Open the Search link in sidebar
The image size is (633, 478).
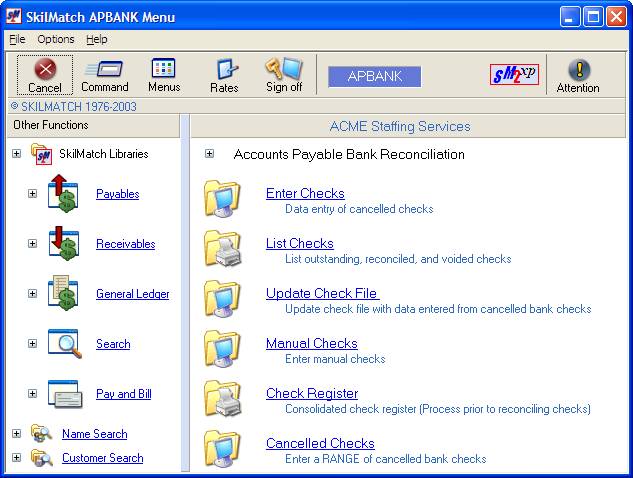[113, 344]
